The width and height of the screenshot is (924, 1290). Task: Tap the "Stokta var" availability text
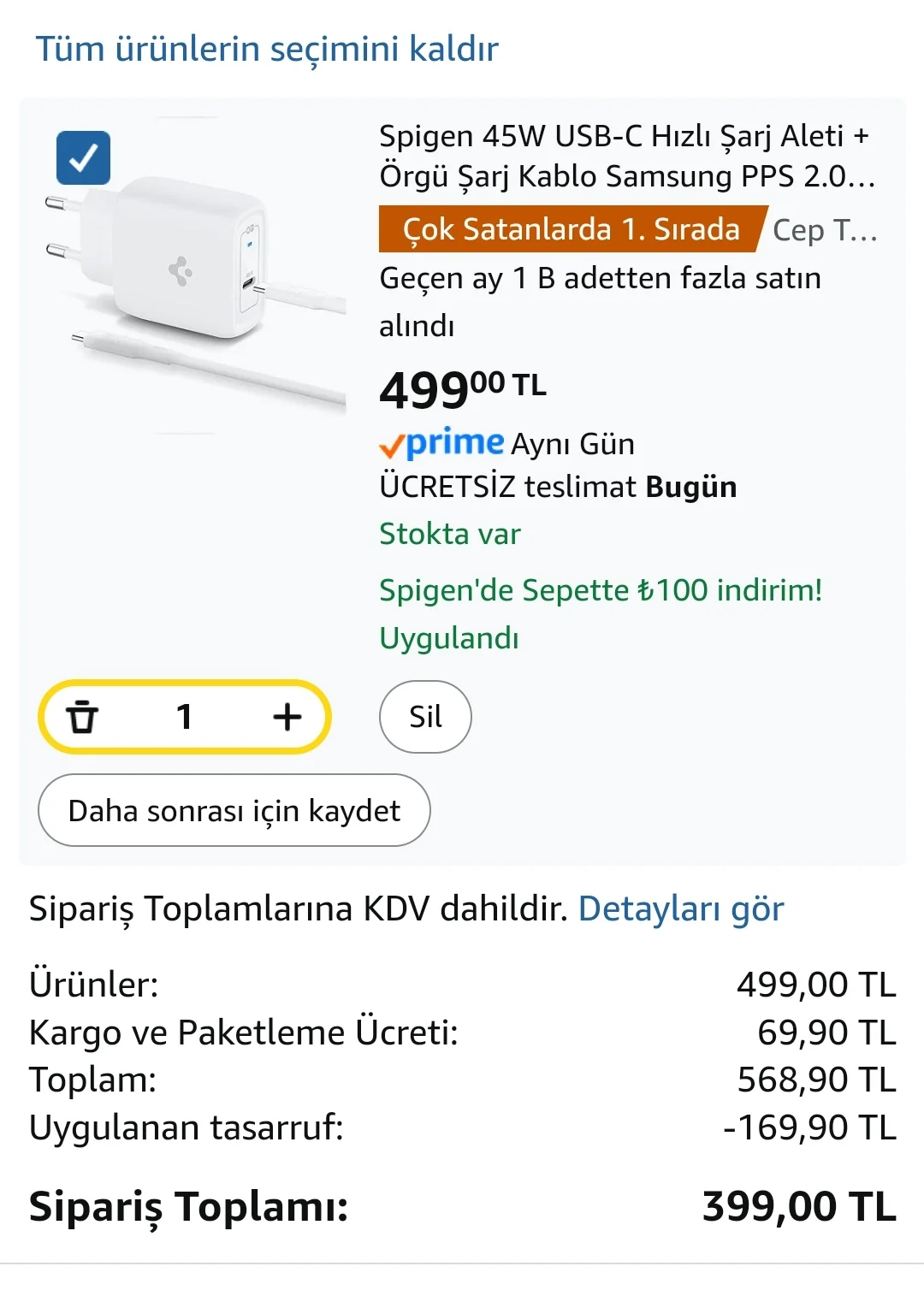coord(450,534)
